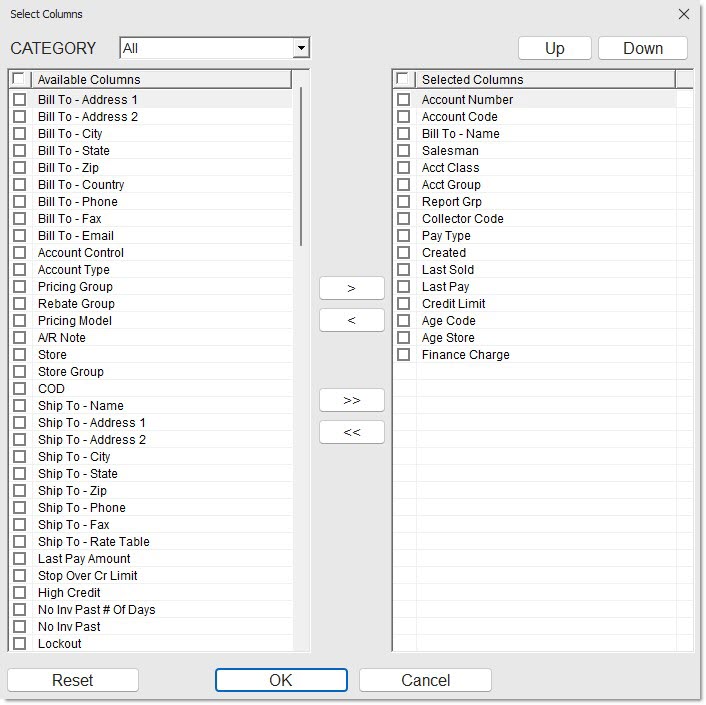Enable the Pricing Group checkbox
The height and width of the screenshot is (705, 706).
click(x=19, y=287)
